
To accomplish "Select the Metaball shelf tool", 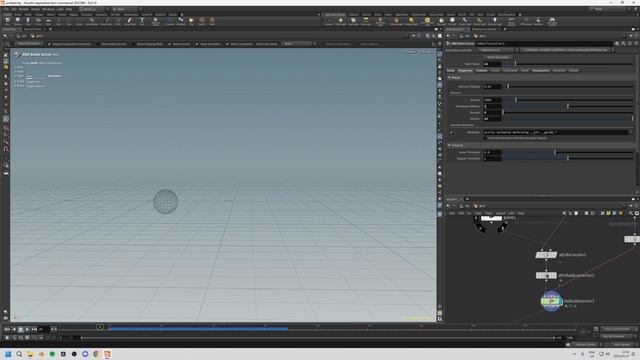I will click(x=181, y=21).
